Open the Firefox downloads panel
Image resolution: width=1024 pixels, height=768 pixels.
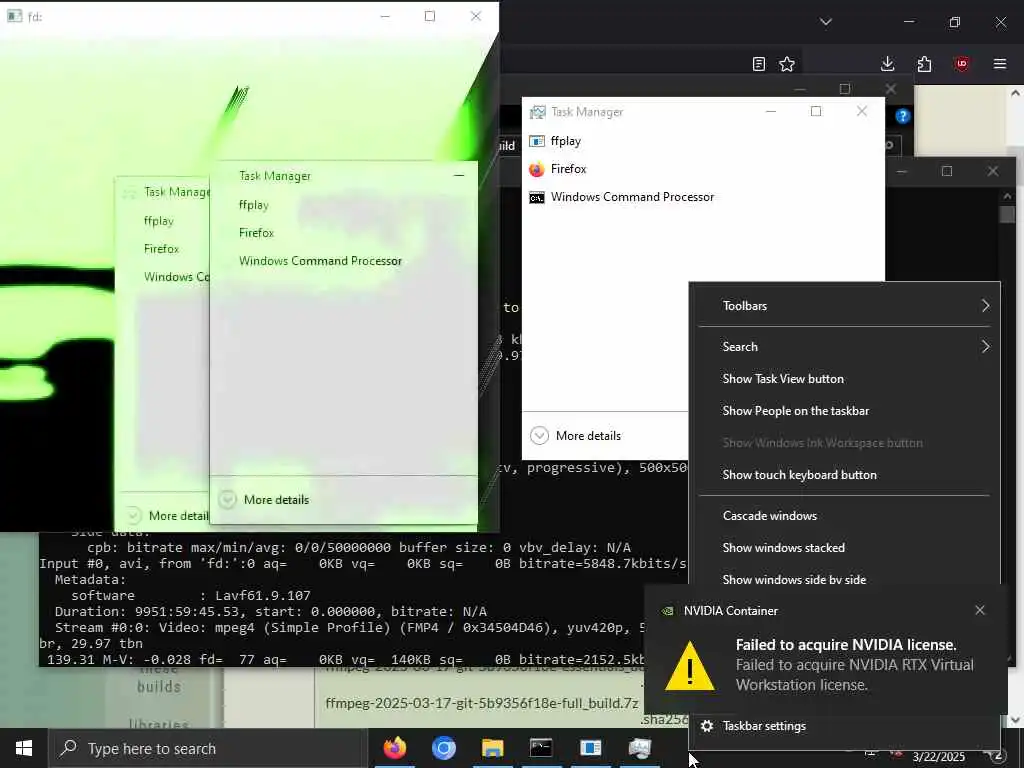(x=888, y=64)
